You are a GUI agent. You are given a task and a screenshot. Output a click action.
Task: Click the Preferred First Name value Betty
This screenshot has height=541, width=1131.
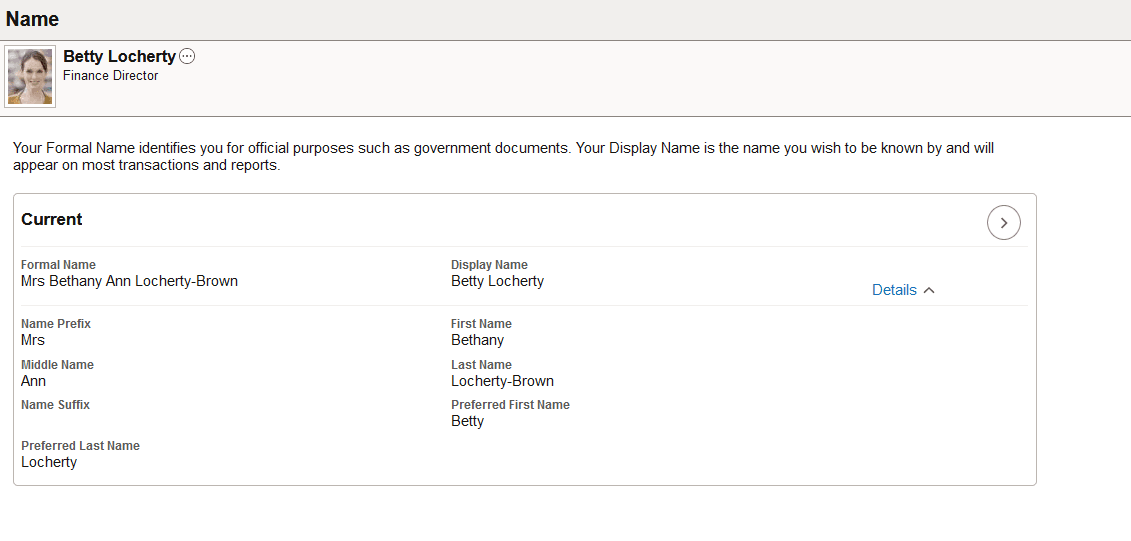coord(467,421)
